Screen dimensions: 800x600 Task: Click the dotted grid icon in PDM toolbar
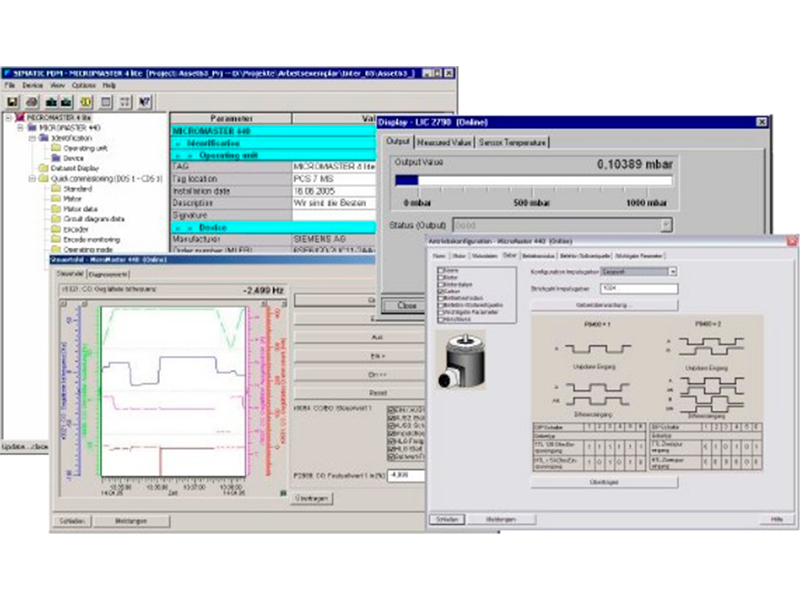pos(125,102)
